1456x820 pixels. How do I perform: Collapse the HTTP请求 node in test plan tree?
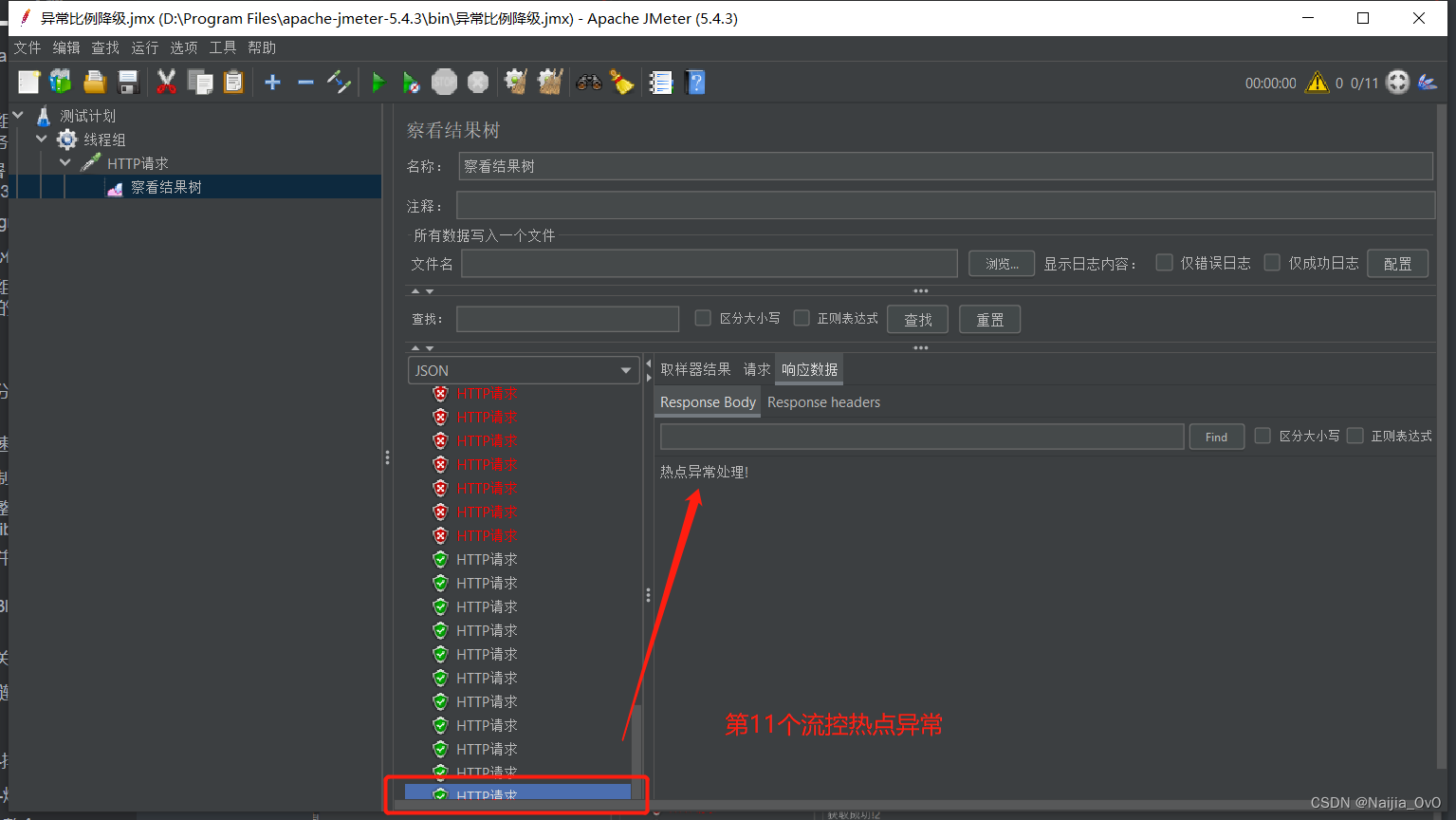(65, 162)
